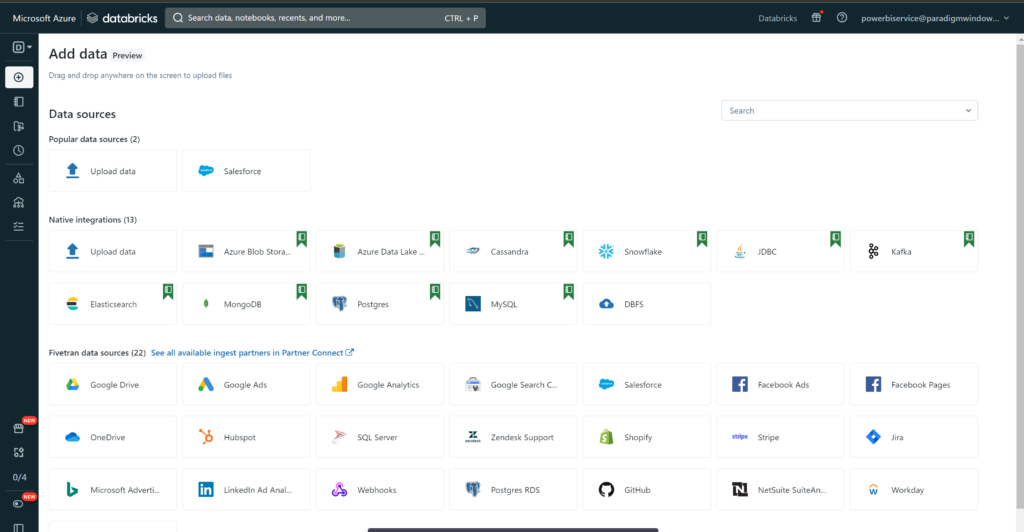The image size is (1024, 532).
Task: Select the GitHub source tile
Action: (647, 490)
